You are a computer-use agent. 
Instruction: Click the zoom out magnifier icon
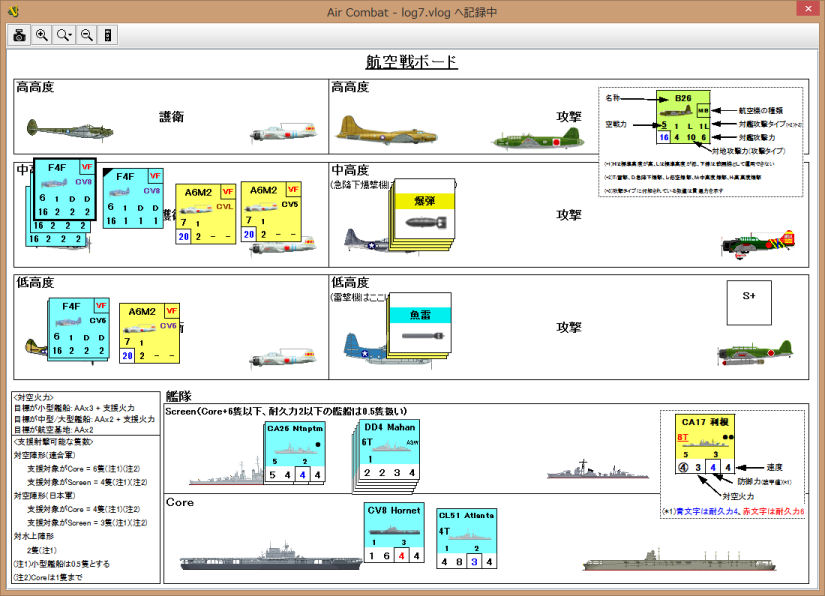pyautogui.click(x=87, y=35)
